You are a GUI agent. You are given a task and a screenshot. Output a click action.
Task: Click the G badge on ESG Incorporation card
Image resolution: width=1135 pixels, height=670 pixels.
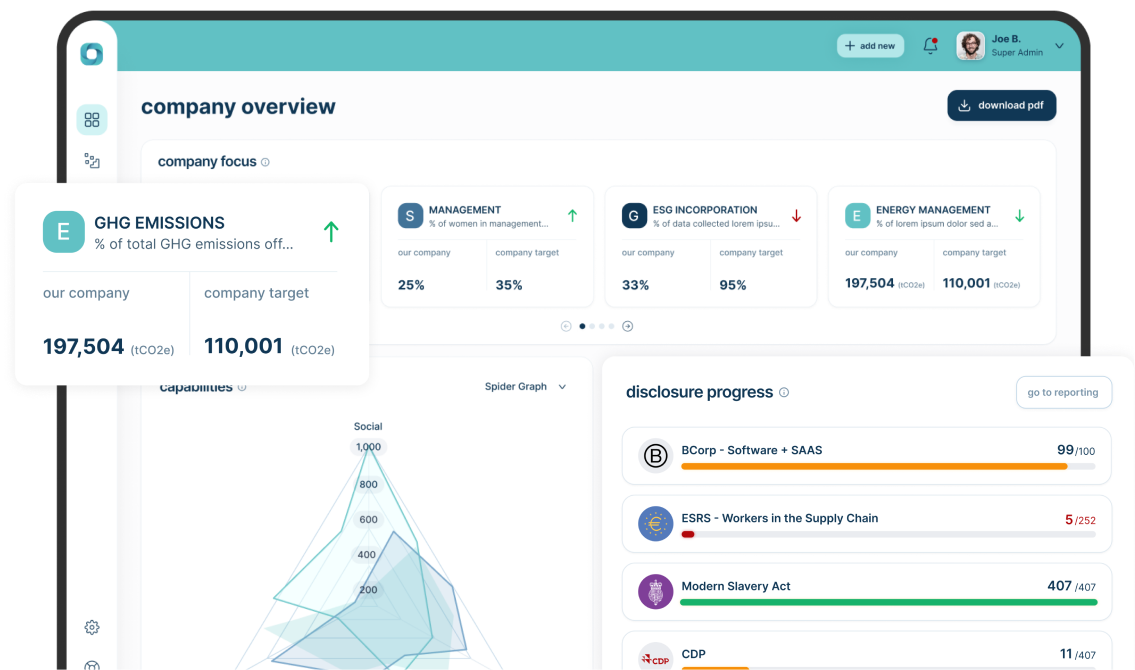coord(634,216)
